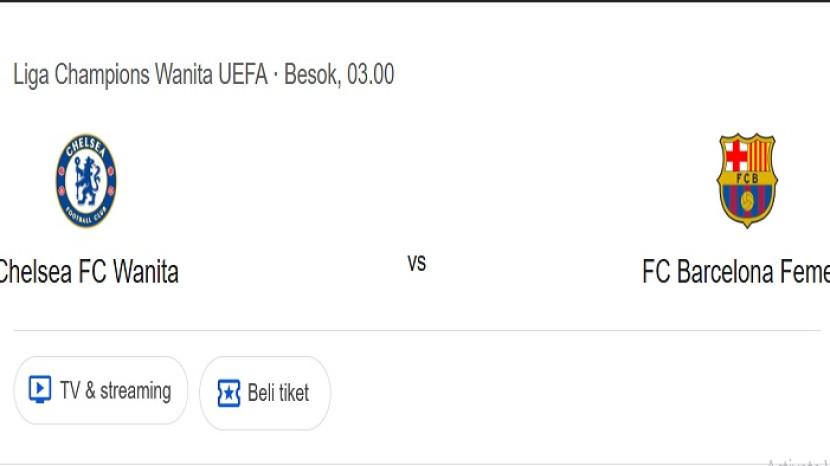830x466 pixels.
Task: Click the vs text between the teams
Action: [416, 263]
